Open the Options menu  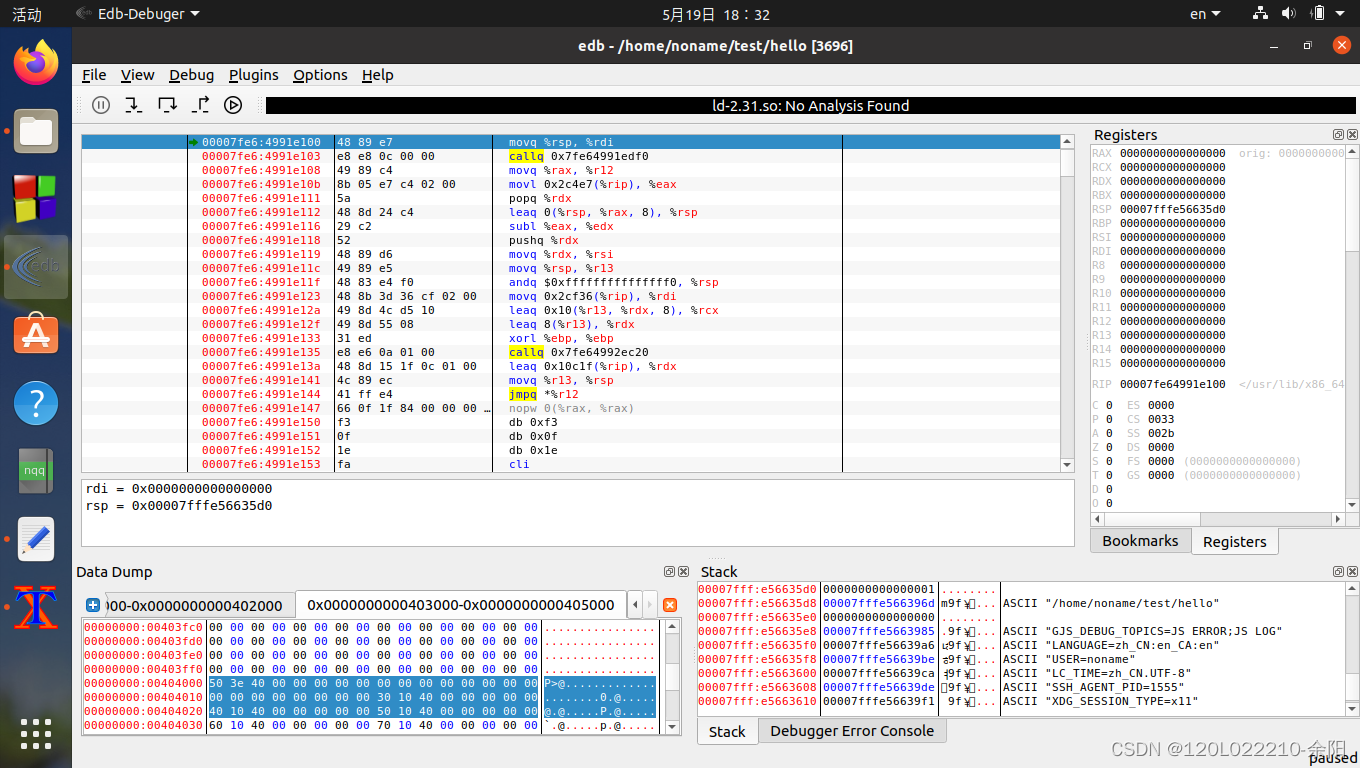[x=320, y=75]
